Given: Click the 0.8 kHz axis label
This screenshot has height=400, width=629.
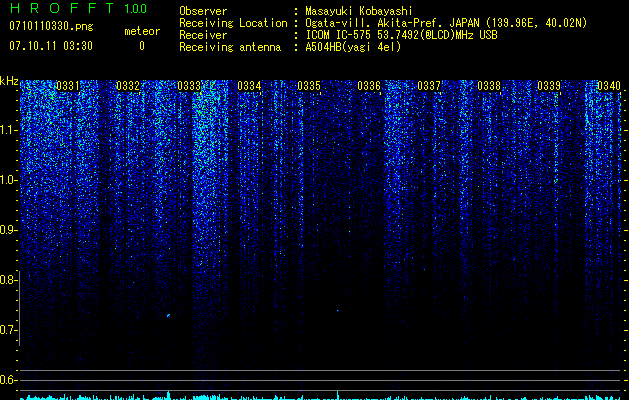Looking at the screenshot, I should [x=8, y=280].
